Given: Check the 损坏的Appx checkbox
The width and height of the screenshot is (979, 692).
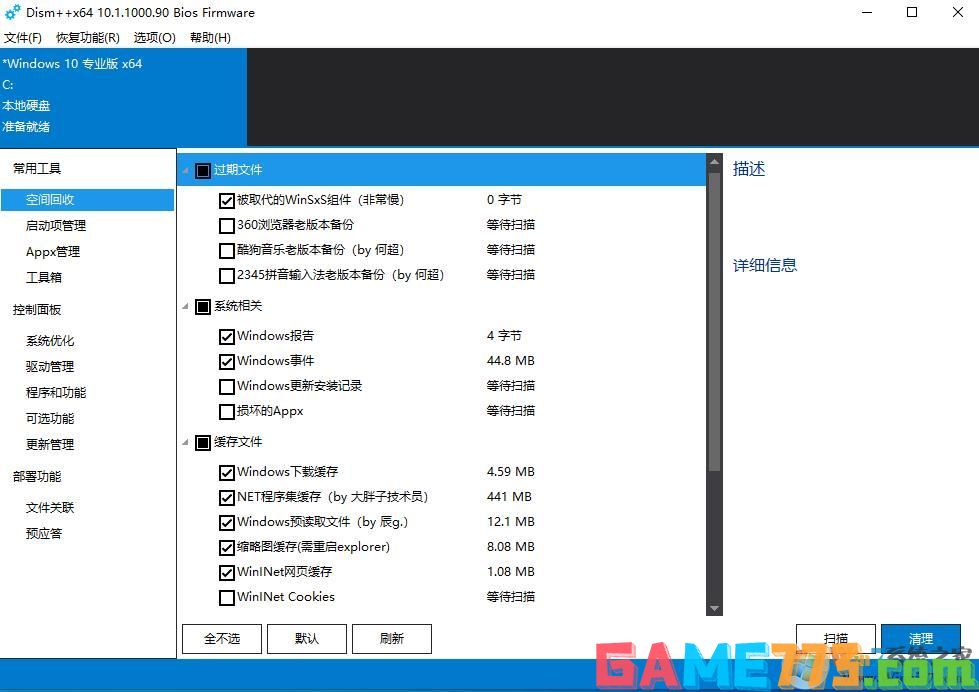Looking at the screenshot, I should [x=227, y=412].
